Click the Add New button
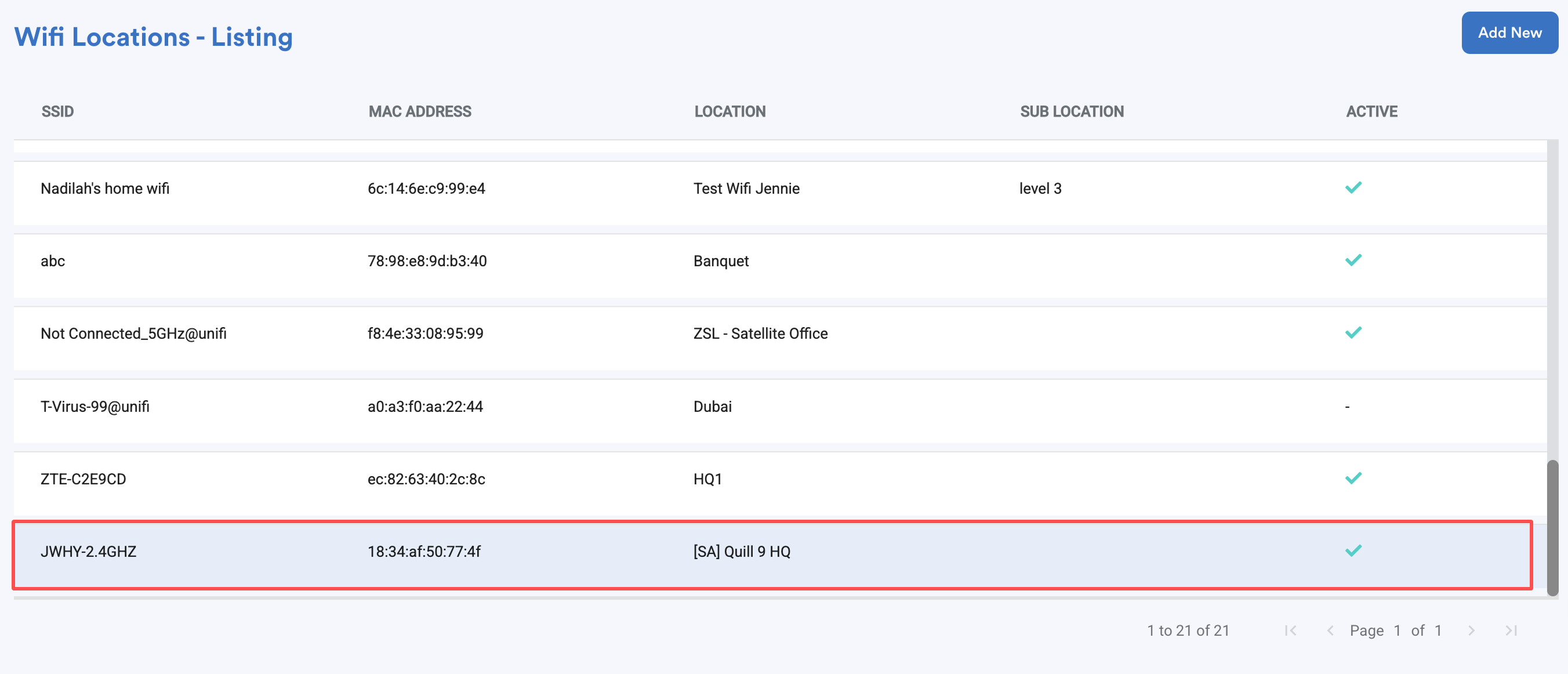Image resolution: width=1568 pixels, height=674 pixels. 1509,33
